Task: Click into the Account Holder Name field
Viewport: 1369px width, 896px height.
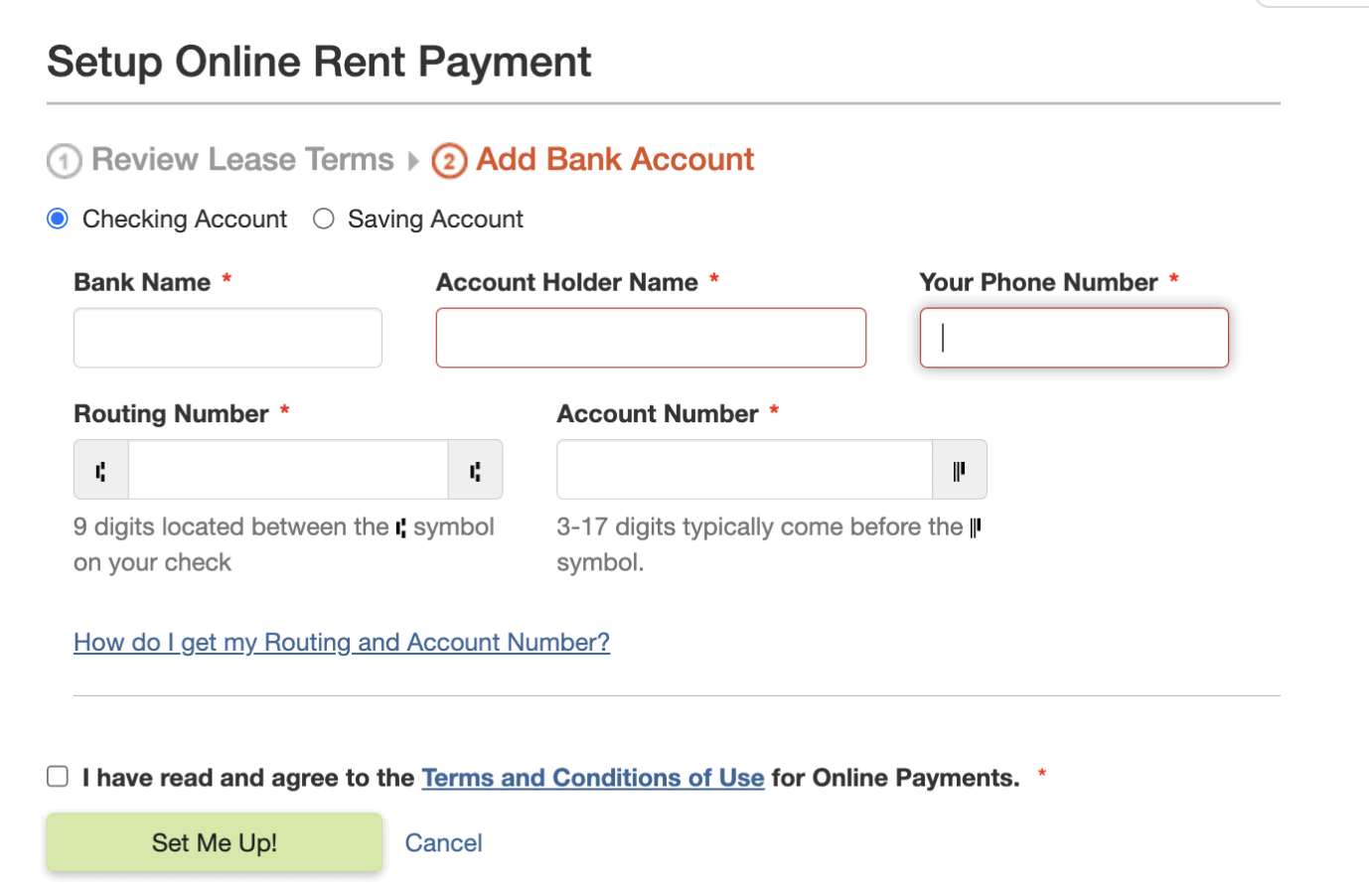Action: [x=651, y=338]
